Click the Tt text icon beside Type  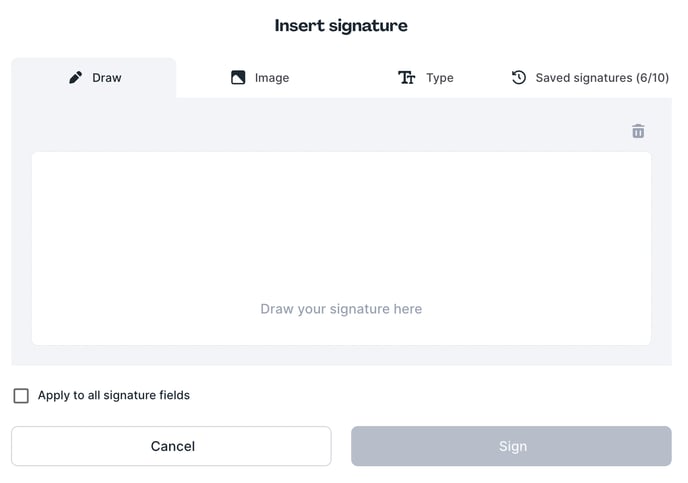click(406, 78)
